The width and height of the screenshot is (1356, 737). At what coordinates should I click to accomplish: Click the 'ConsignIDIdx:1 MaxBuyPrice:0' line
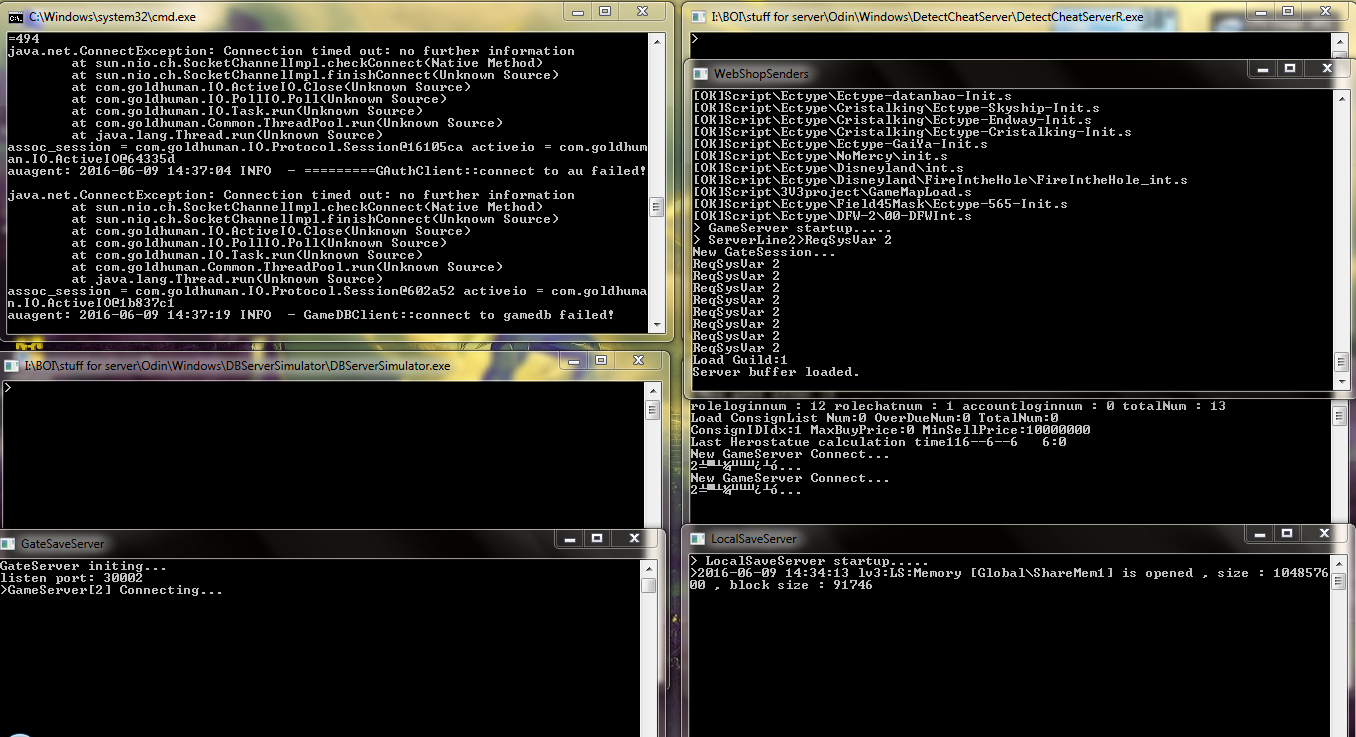890,430
